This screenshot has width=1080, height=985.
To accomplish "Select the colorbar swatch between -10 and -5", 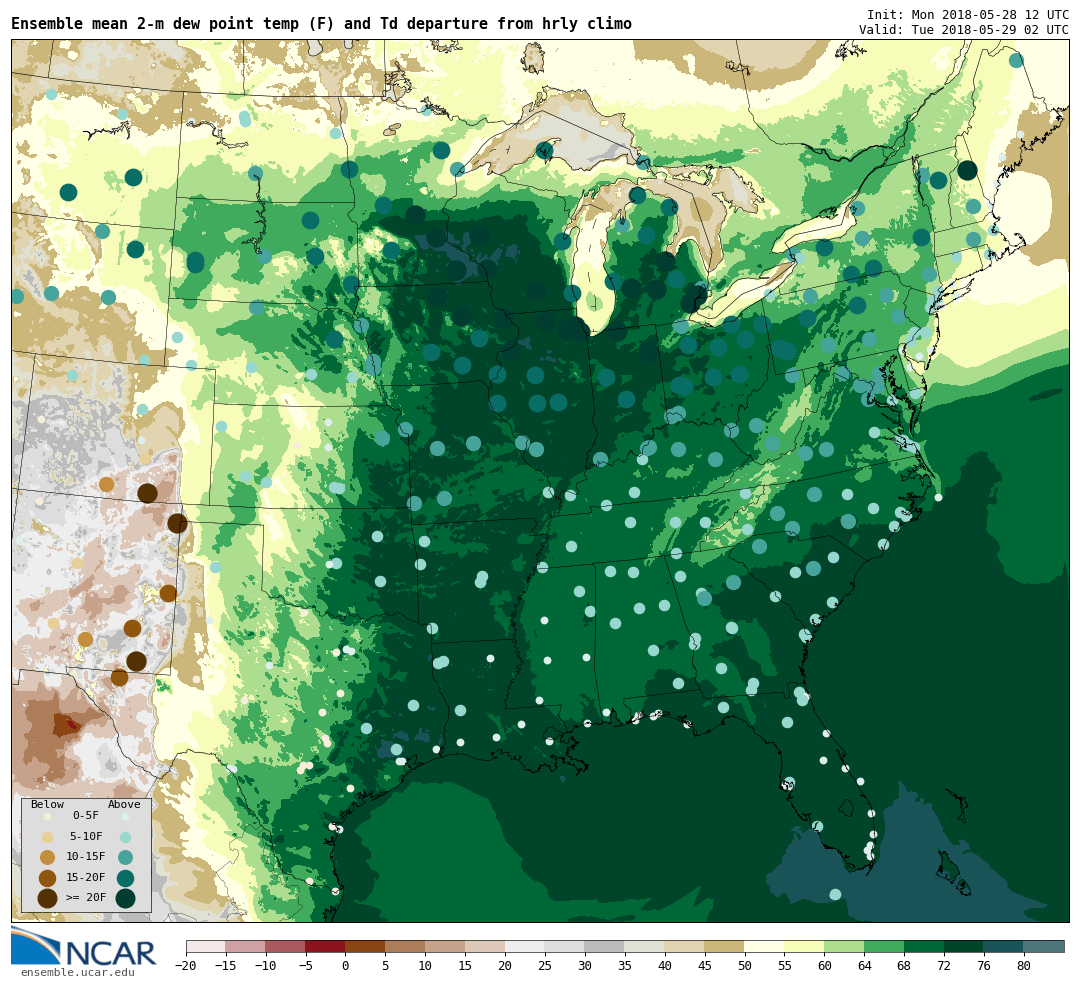I will pyautogui.click(x=286, y=946).
